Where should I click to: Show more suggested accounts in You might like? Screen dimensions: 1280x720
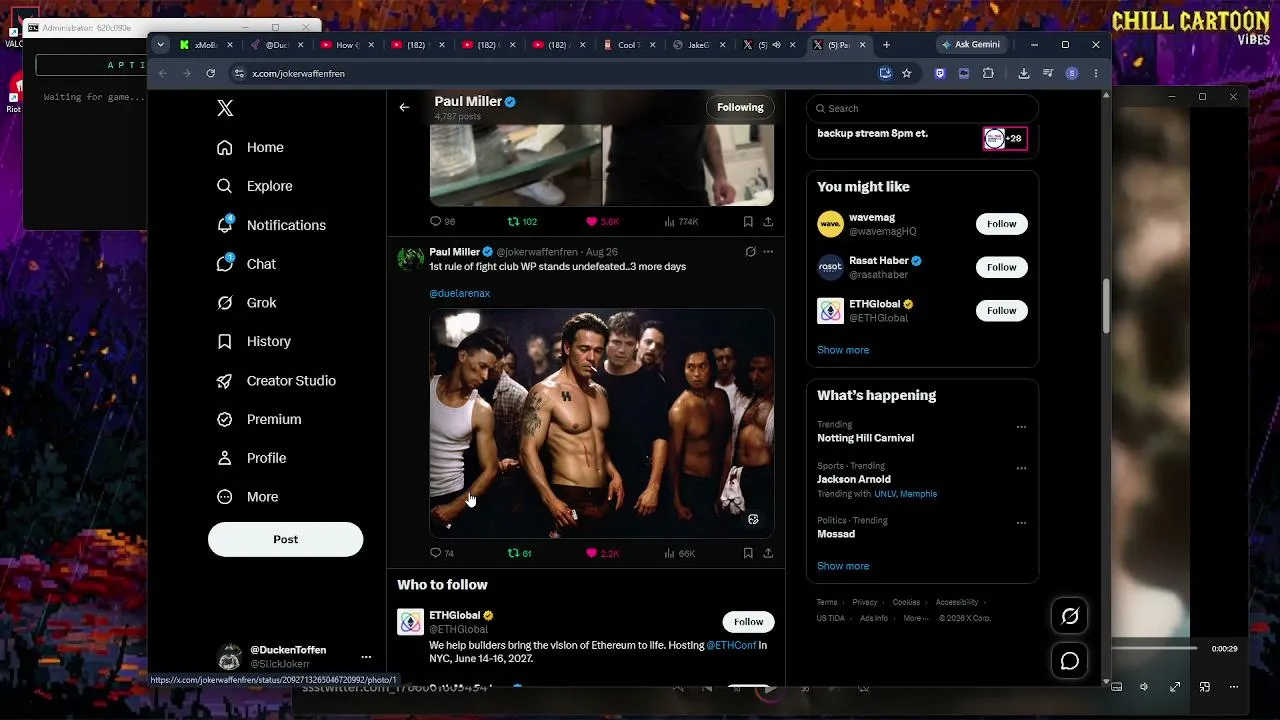843,350
